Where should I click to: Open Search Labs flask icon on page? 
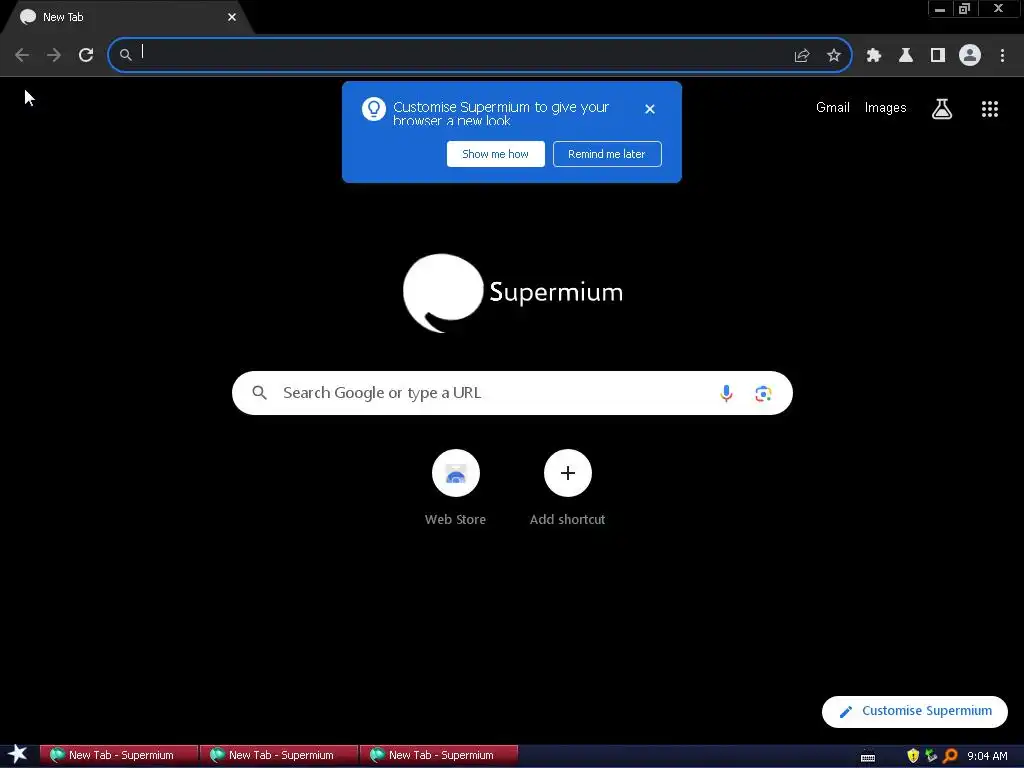(x=942, y=109)
